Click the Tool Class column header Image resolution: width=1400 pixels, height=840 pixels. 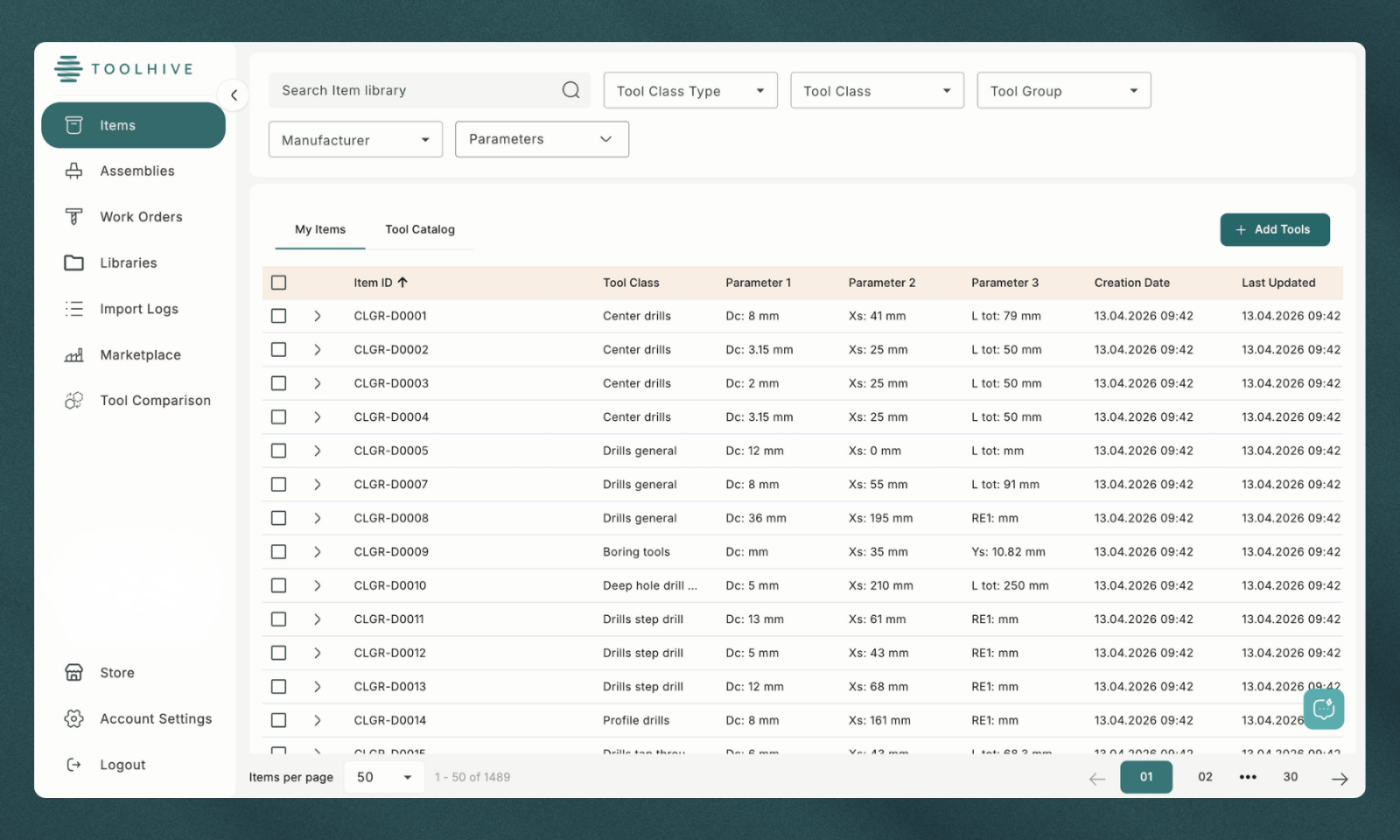pyautogui.click(x=631, y=283)
